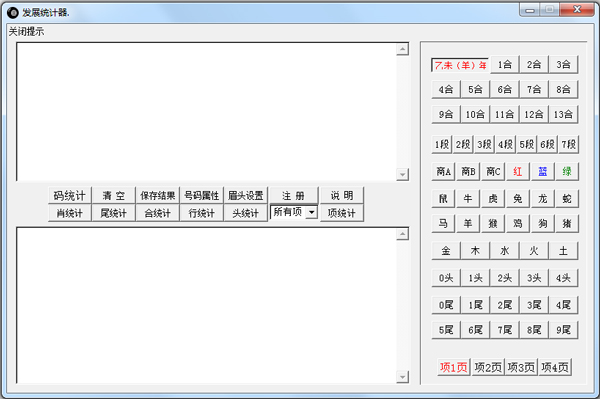Choose the 4段 segment button
Screen dimensions: 600x399
[x=505, y=144]
